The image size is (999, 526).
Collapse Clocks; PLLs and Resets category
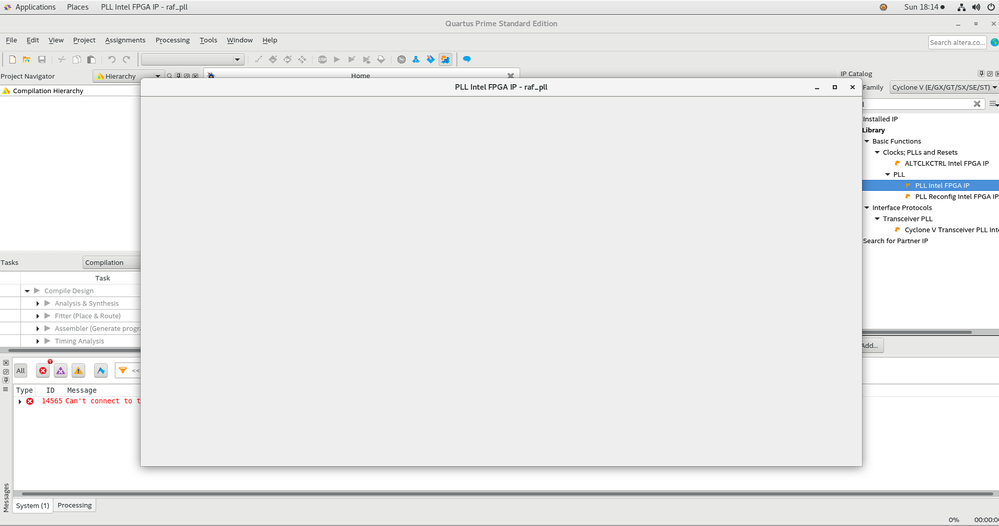tap(877, 152)
